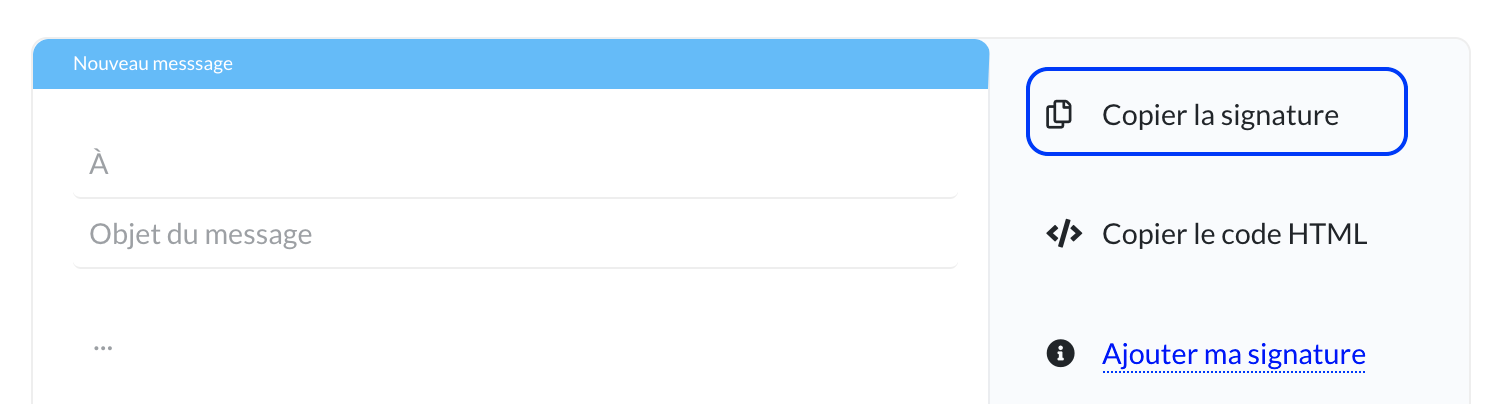The image size is (1486, 404).
Task: Click the HTML code brackets icon
Action: (1063, 234)
